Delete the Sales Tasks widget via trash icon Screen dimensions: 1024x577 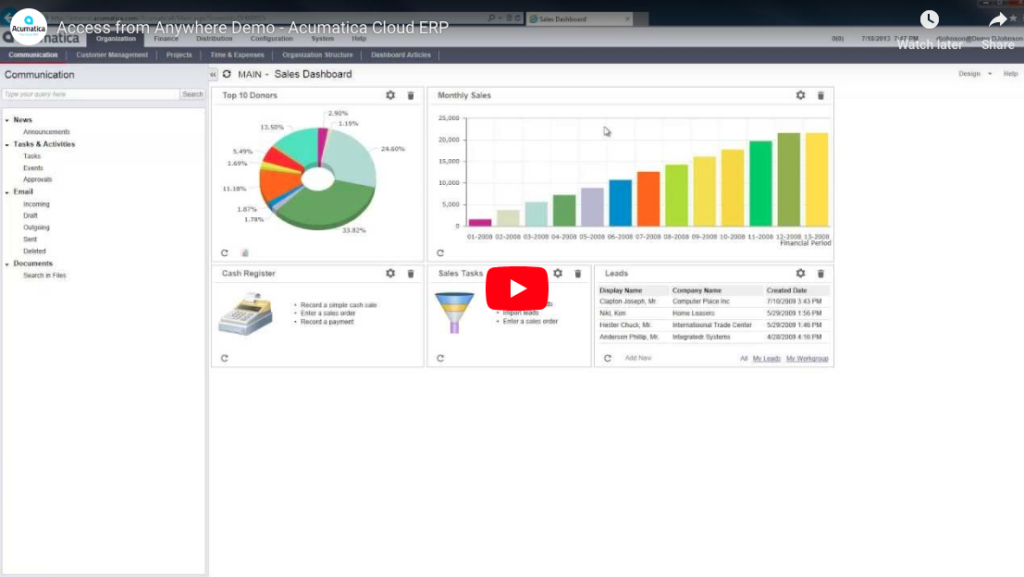tap(577, 273)
